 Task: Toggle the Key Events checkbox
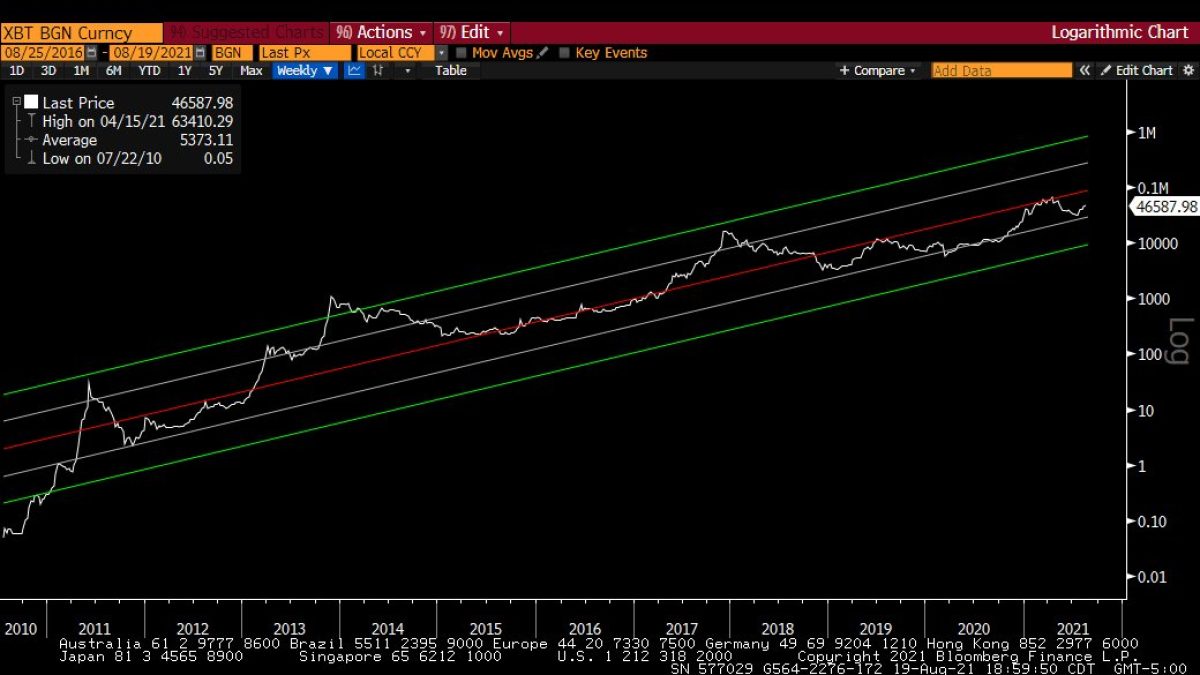[565, 53]
